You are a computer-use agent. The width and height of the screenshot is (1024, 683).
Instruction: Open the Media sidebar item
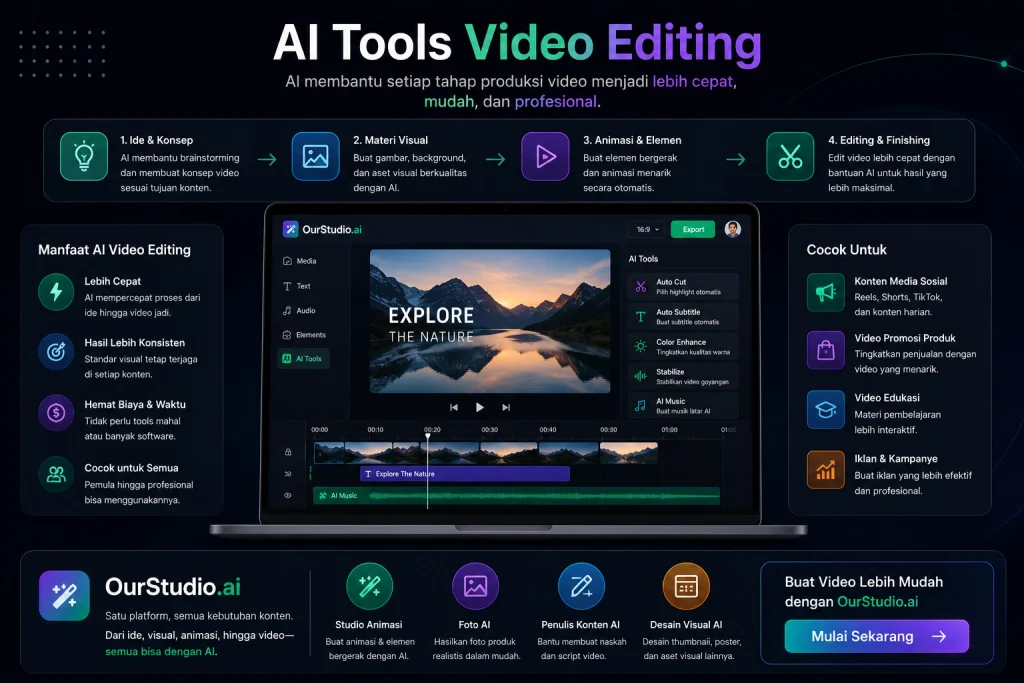click(x=300, y=261)
